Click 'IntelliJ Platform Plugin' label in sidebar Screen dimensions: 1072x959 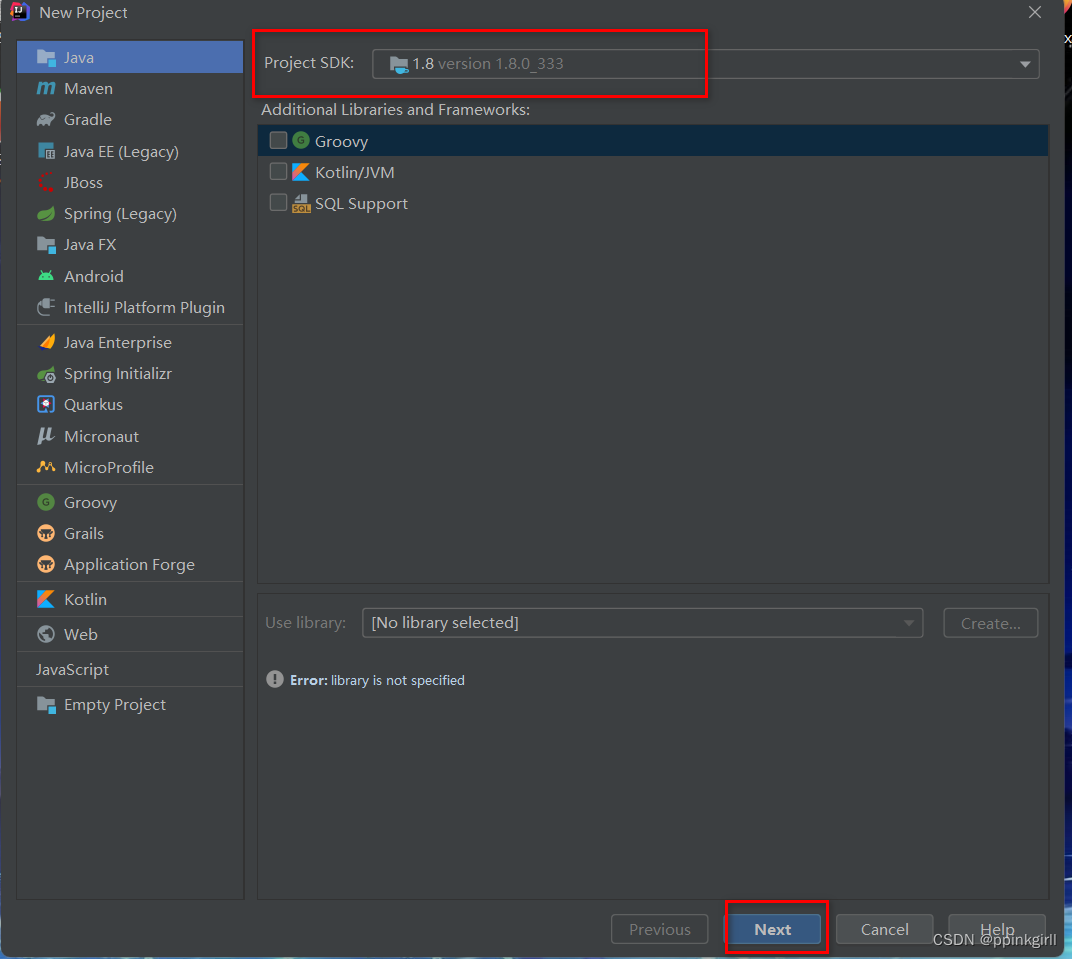144,308
